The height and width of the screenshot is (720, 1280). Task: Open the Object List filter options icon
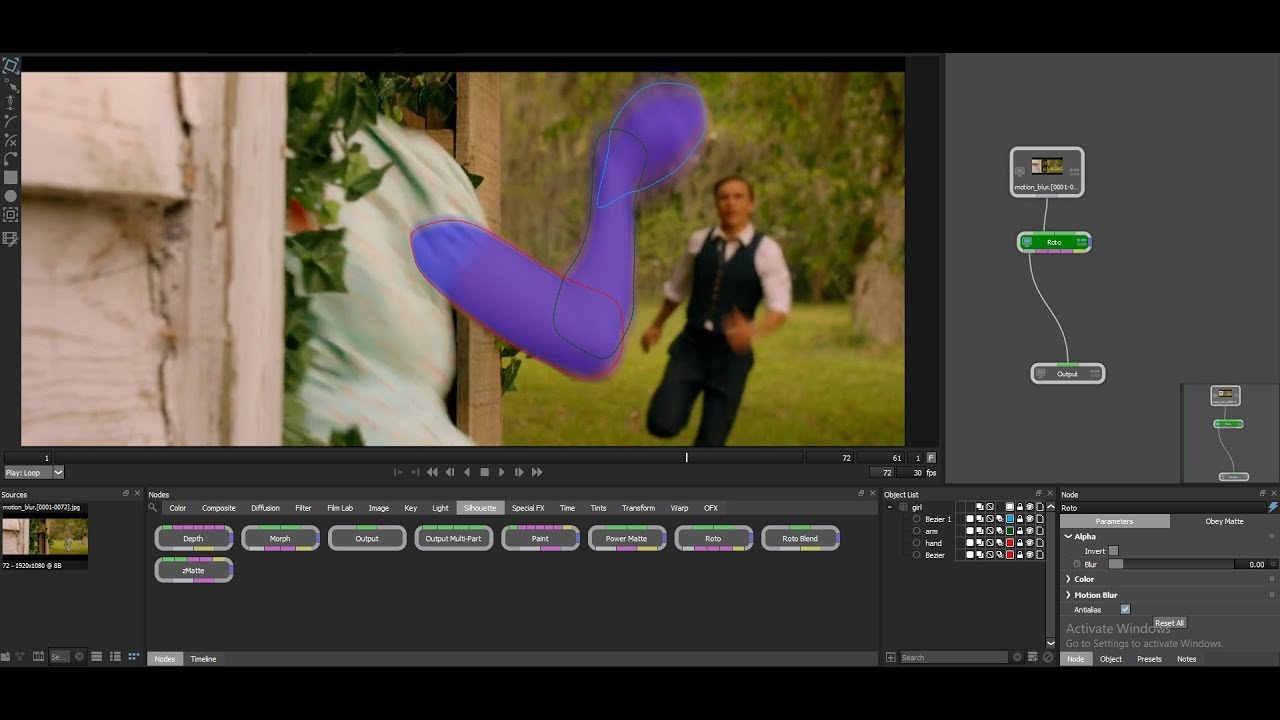1032,657
